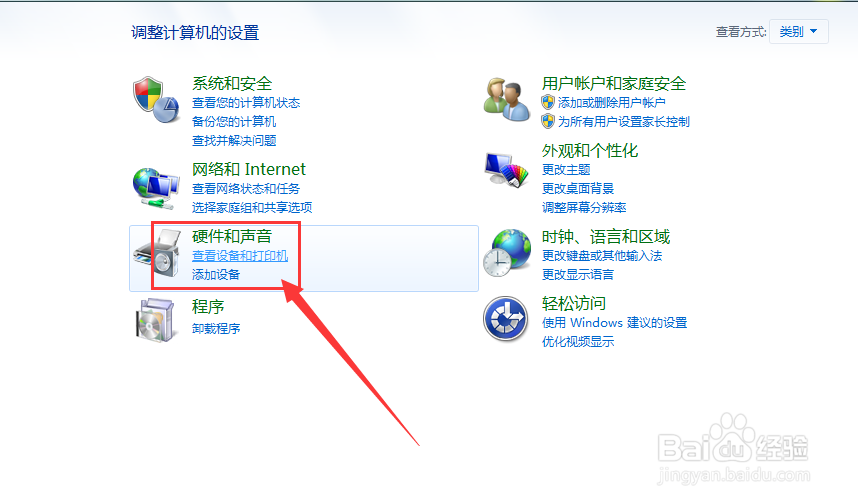This screenshot has height=504, width=858.
Task: Click the System and Security shield icon
Action: [x=156, y=100]
